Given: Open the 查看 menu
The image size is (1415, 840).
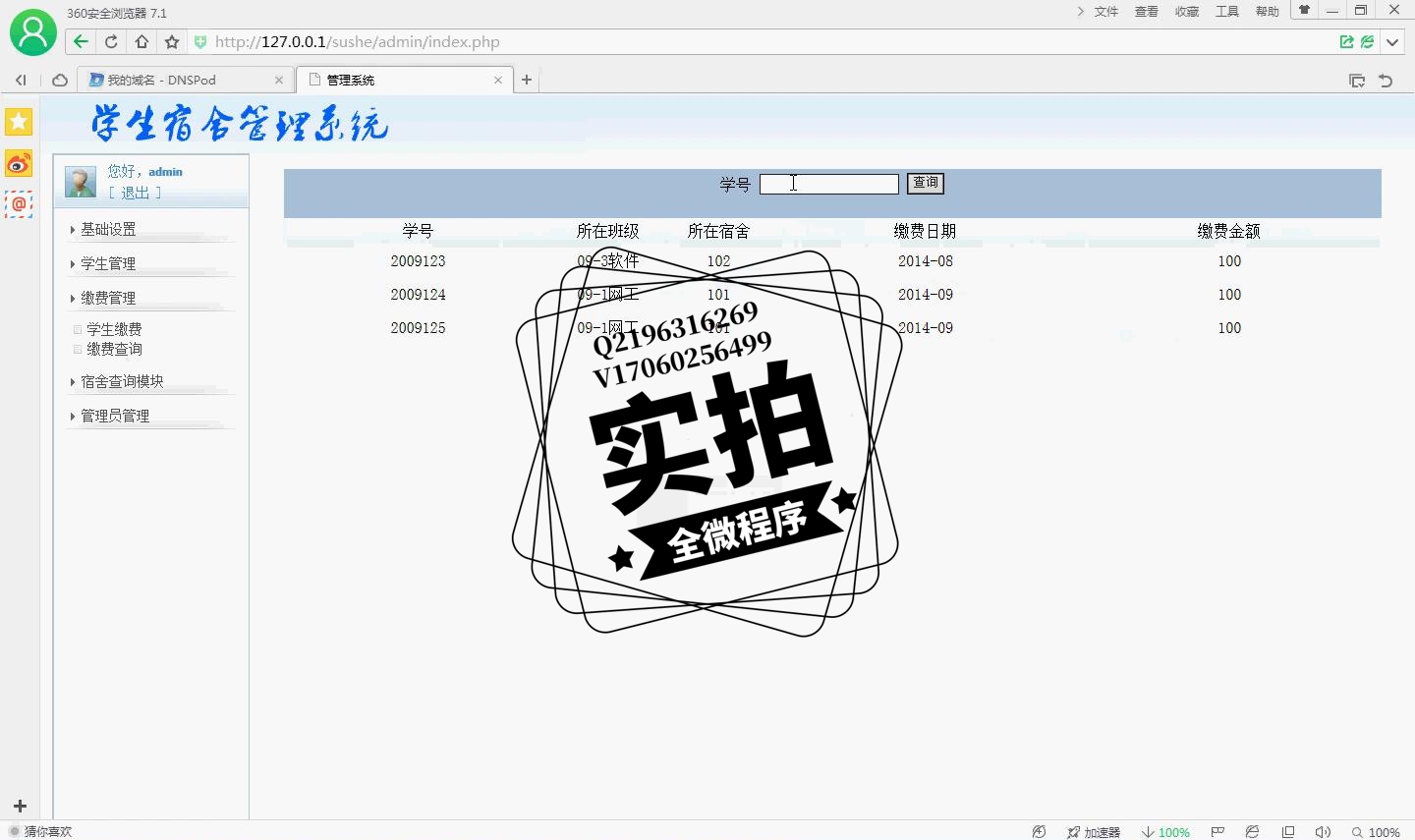Looking at the screenshot, I should pyautogui.click(x=1147, y=12).
